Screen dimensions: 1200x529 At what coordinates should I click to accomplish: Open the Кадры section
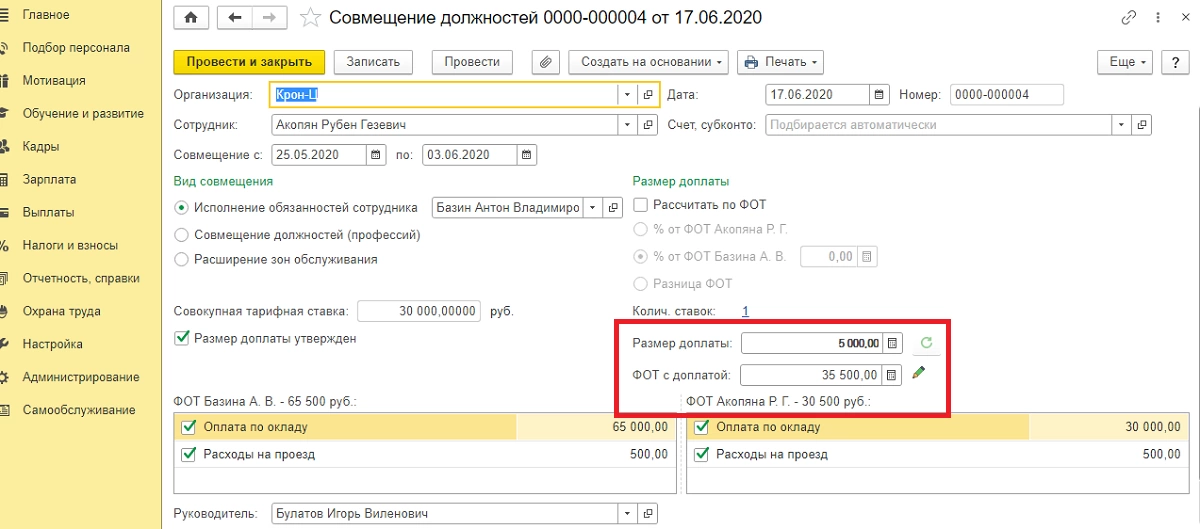(41, 146)
